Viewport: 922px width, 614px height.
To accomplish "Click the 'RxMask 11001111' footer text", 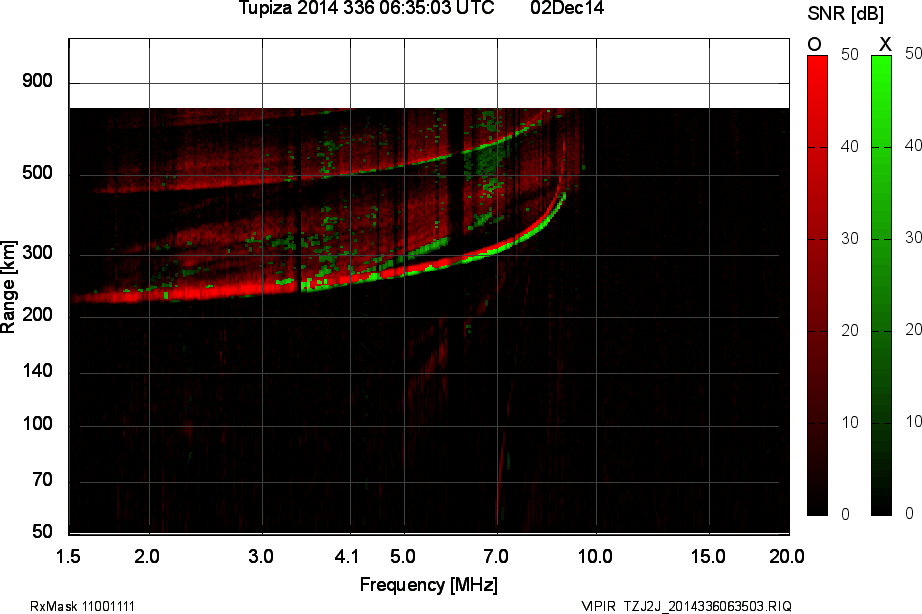I will point(82,606).
